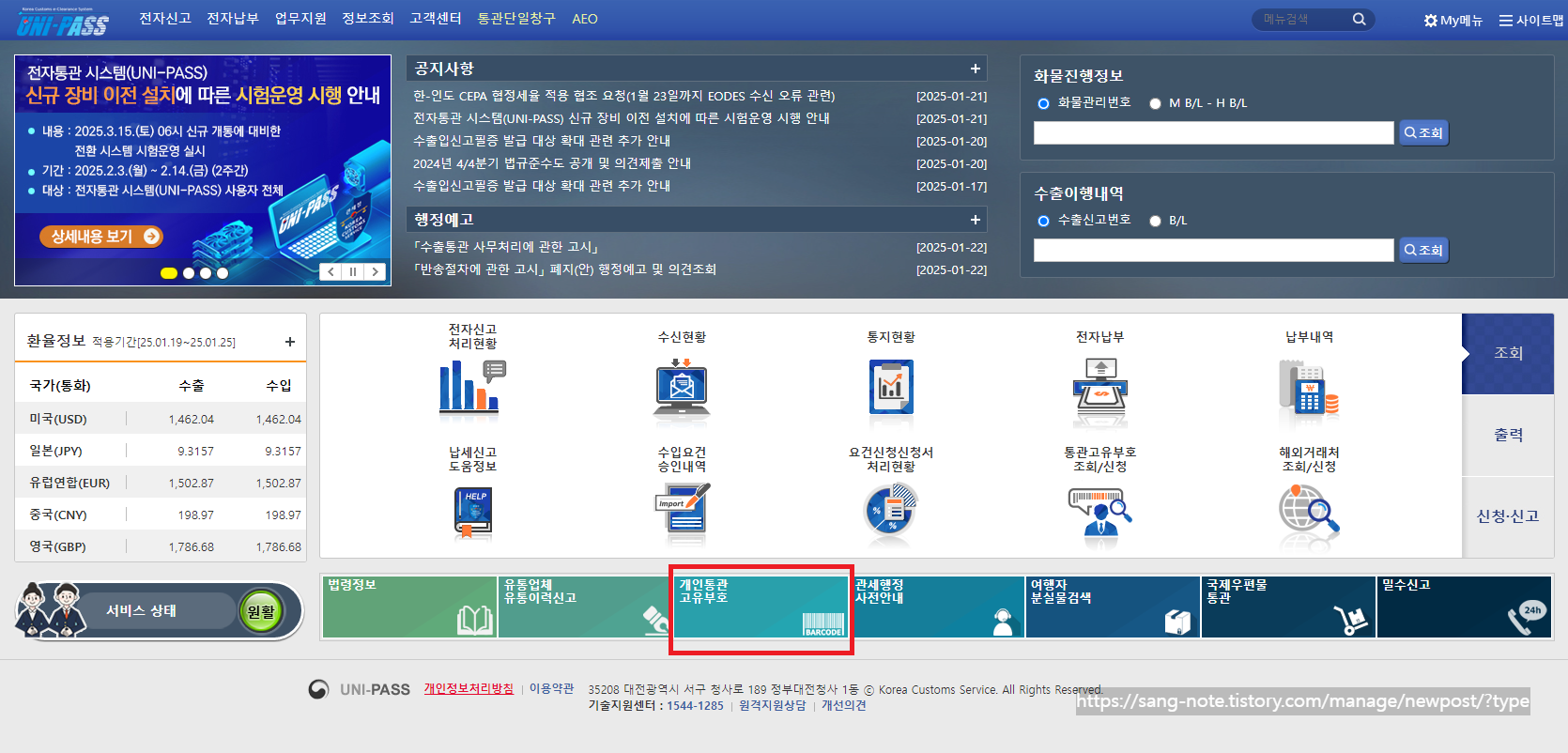Click the menu search magnifier icon
The height and width of the screenshot is (753, 1568).
coord(1359,19)
